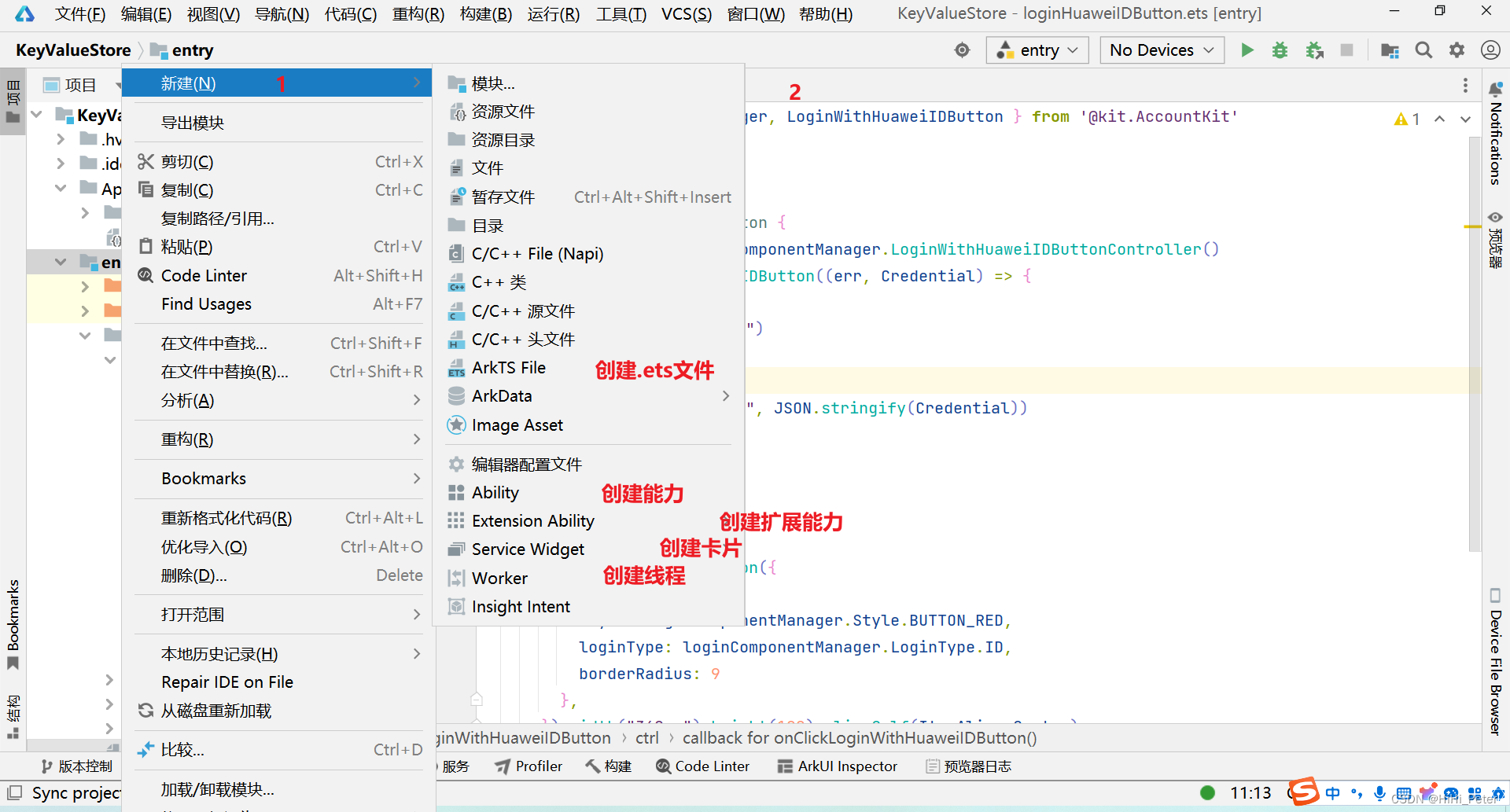The height and width of the screenshot is (812, 1510).
Task: Jump to next highlighted error down arrow
Action: point(1466,119)
